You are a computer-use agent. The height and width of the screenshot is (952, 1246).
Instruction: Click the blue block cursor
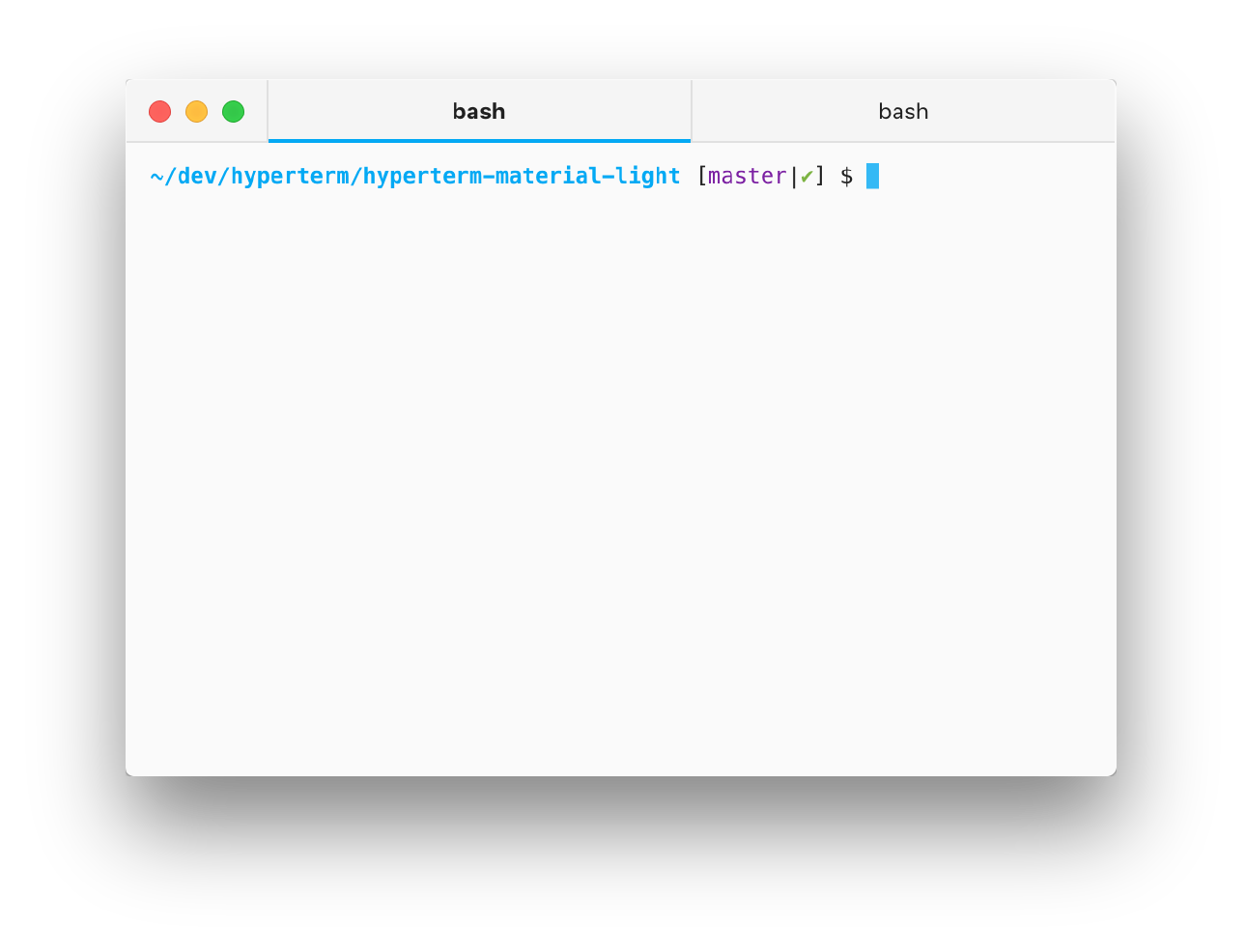(x=872, y=176)
